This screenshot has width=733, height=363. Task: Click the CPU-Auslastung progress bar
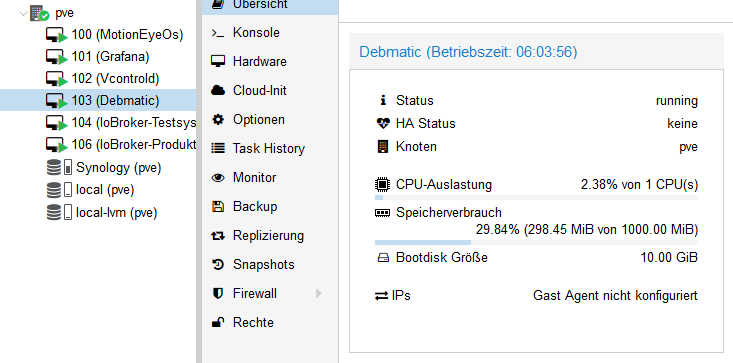[536, 198]
